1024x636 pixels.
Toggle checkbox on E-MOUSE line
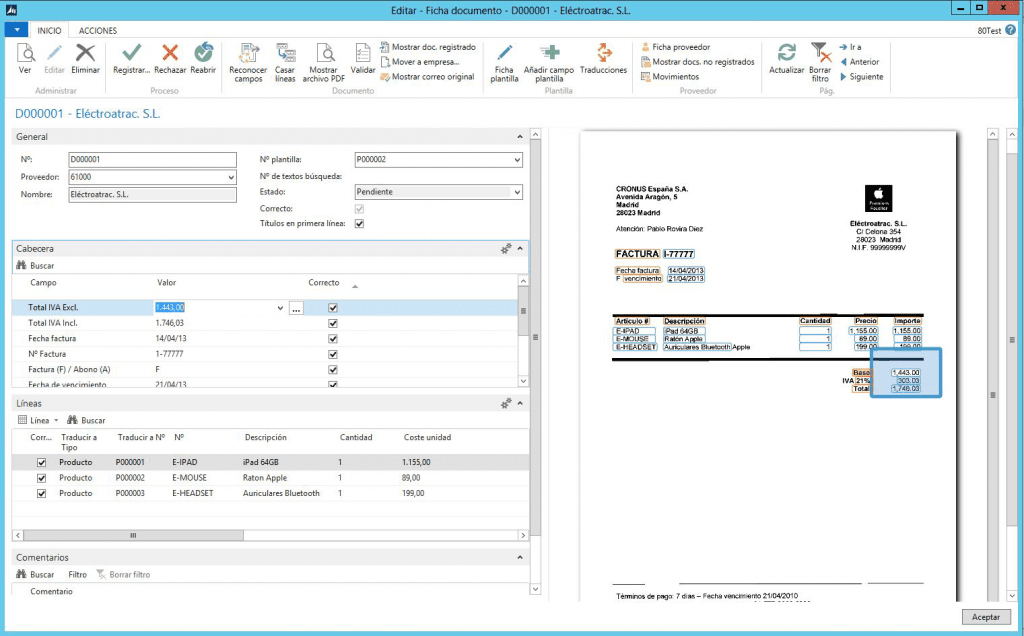pos(42,478)
